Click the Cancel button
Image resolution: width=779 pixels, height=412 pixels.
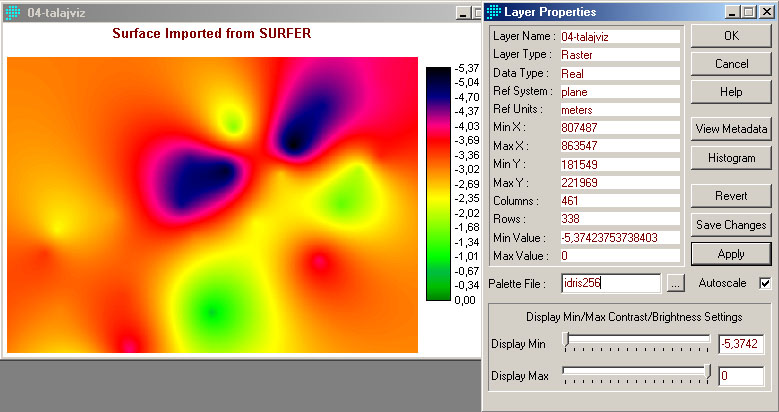[731, 64]
